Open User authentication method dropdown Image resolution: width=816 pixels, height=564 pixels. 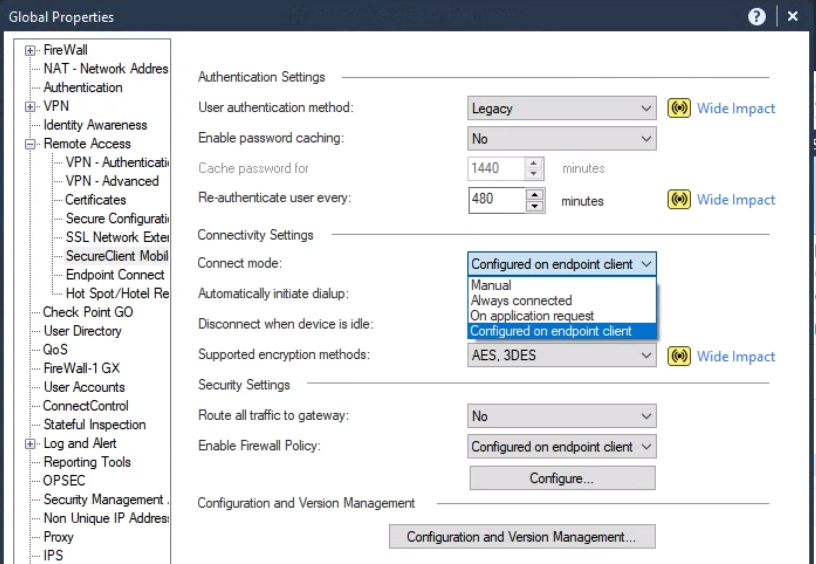646,108
